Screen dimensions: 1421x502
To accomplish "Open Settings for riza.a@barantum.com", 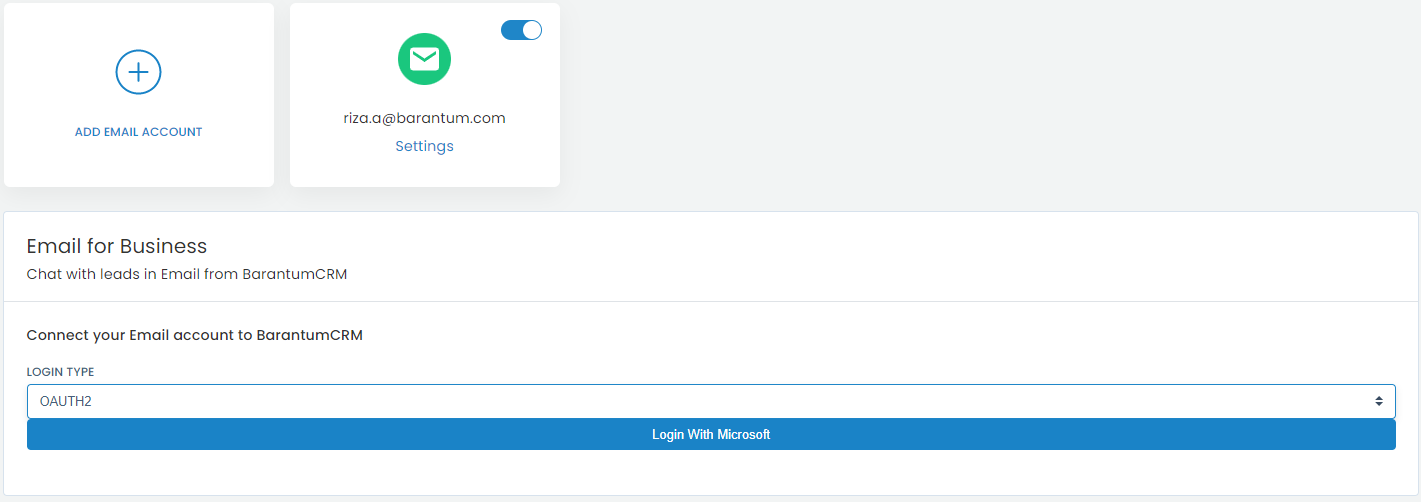I will [x=425, y=146].
